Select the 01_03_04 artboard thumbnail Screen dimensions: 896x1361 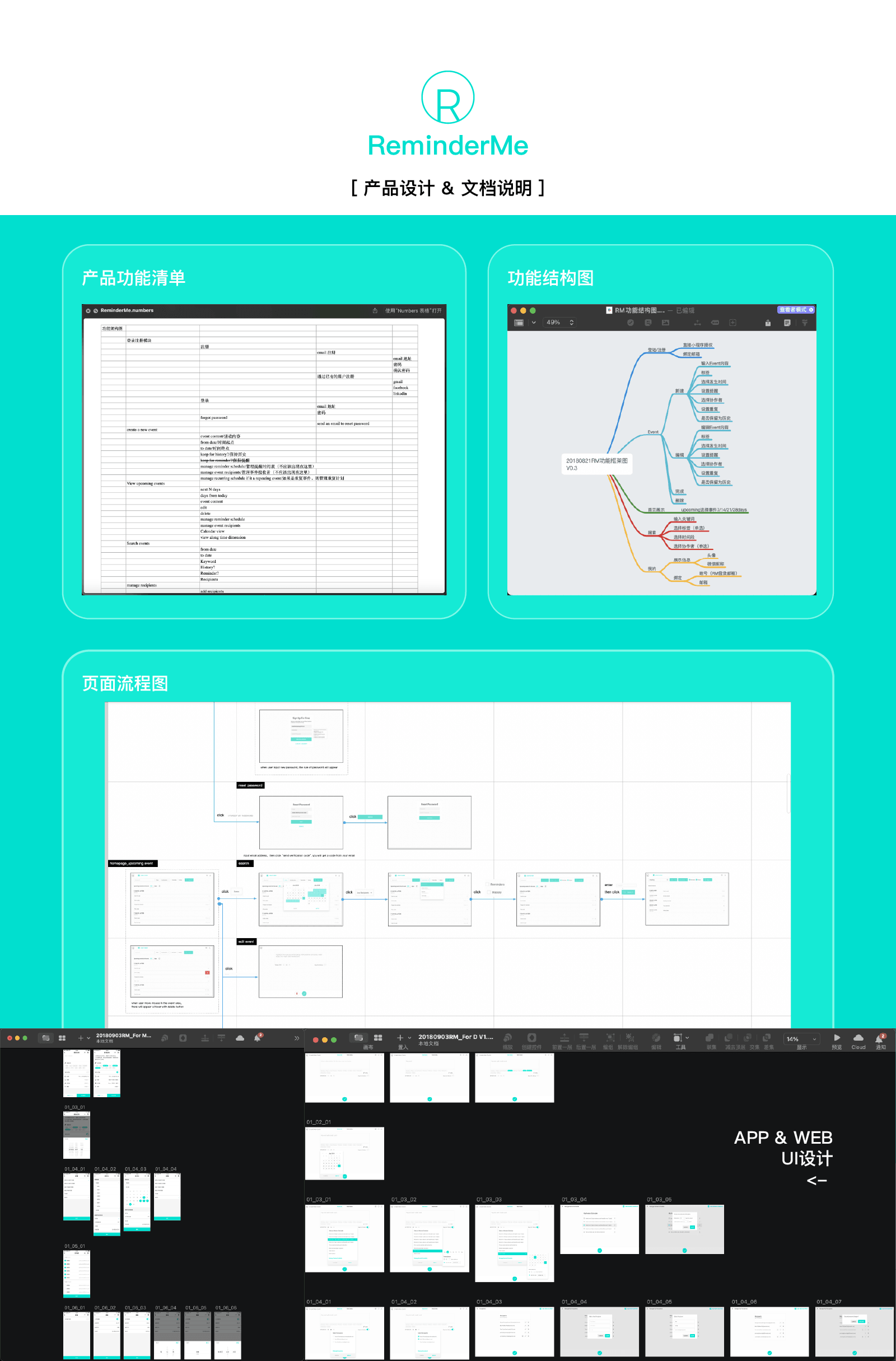tap(599, 1229)
